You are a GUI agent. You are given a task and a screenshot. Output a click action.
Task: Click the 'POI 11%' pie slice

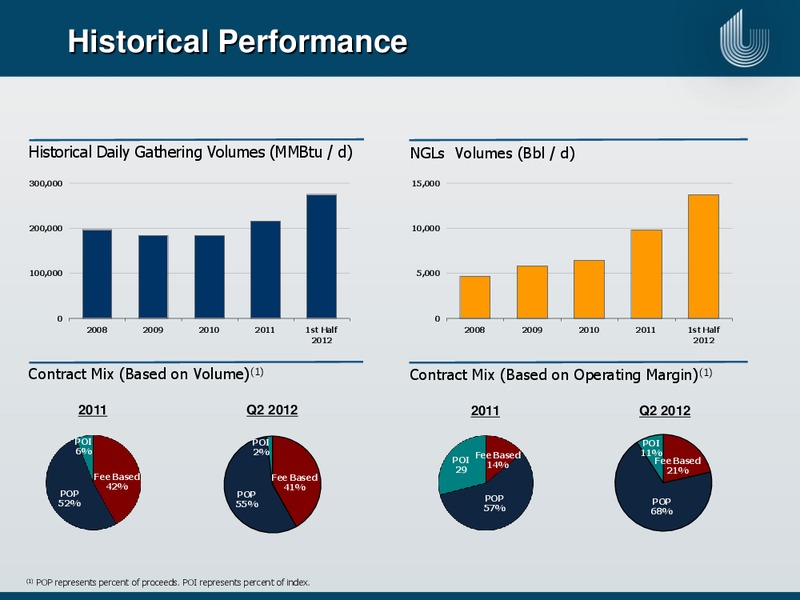(x=652, y=448)
